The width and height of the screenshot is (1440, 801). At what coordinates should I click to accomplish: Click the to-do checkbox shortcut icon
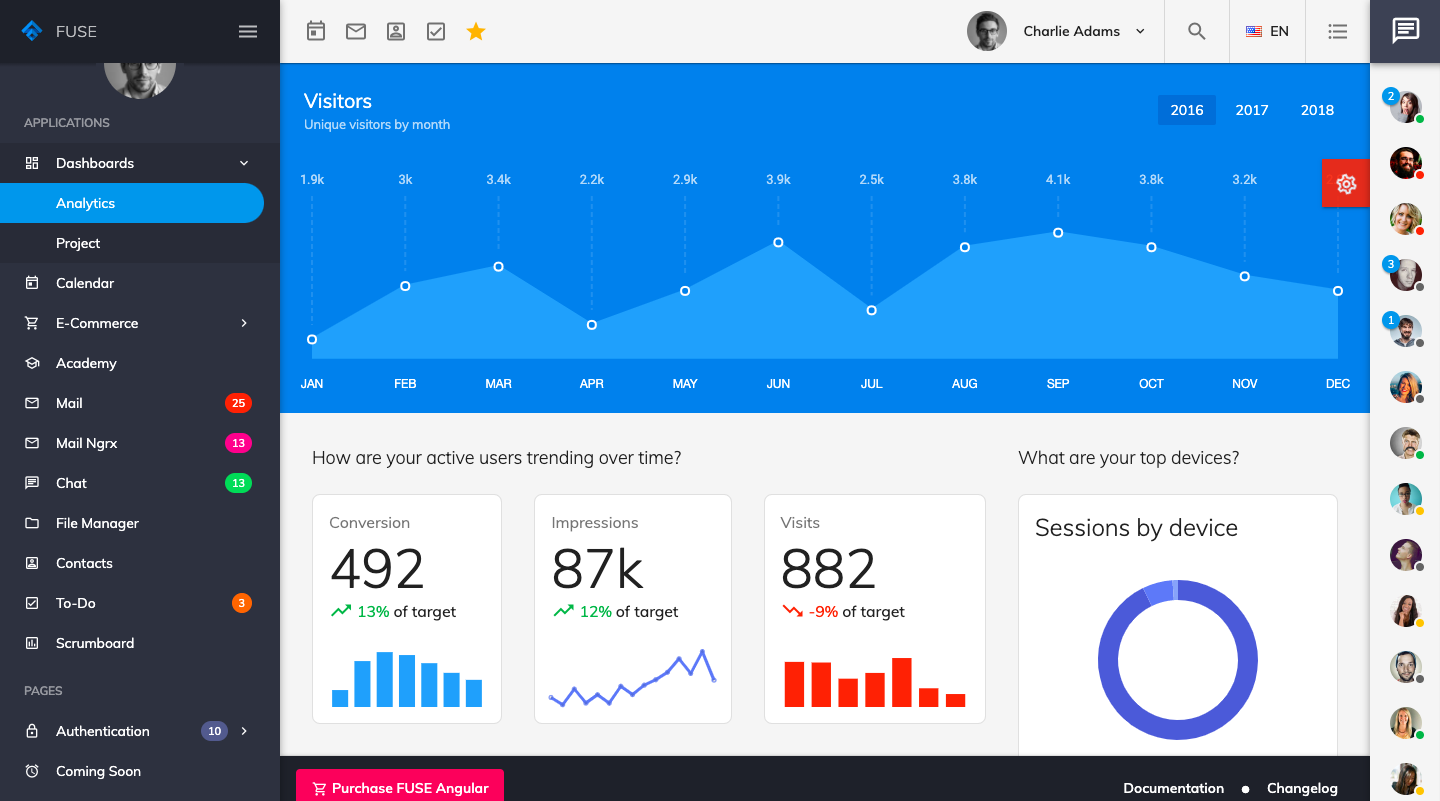click(x=436, y=32)
